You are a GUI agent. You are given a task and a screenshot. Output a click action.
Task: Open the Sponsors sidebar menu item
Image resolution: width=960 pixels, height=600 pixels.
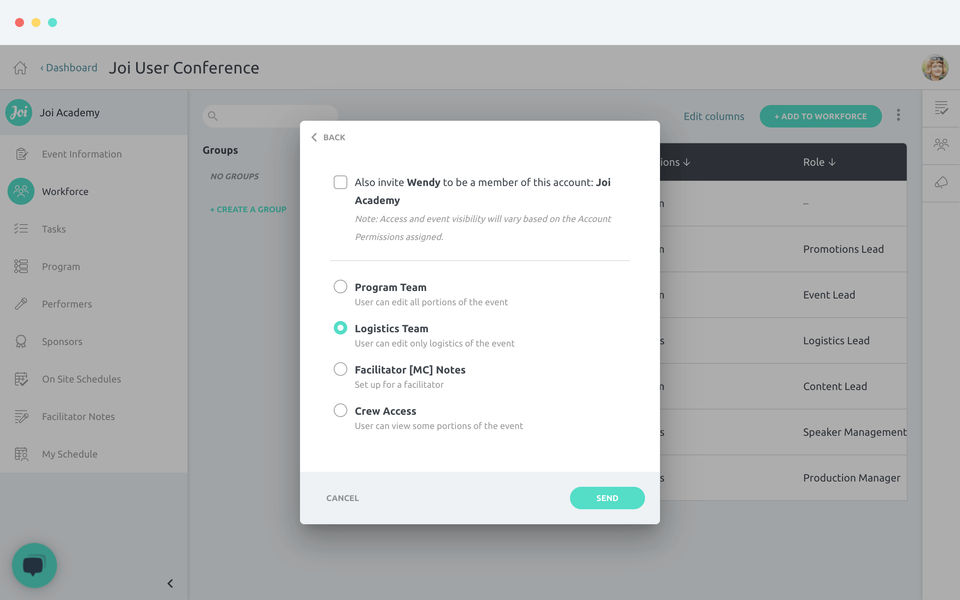(62, 342)
